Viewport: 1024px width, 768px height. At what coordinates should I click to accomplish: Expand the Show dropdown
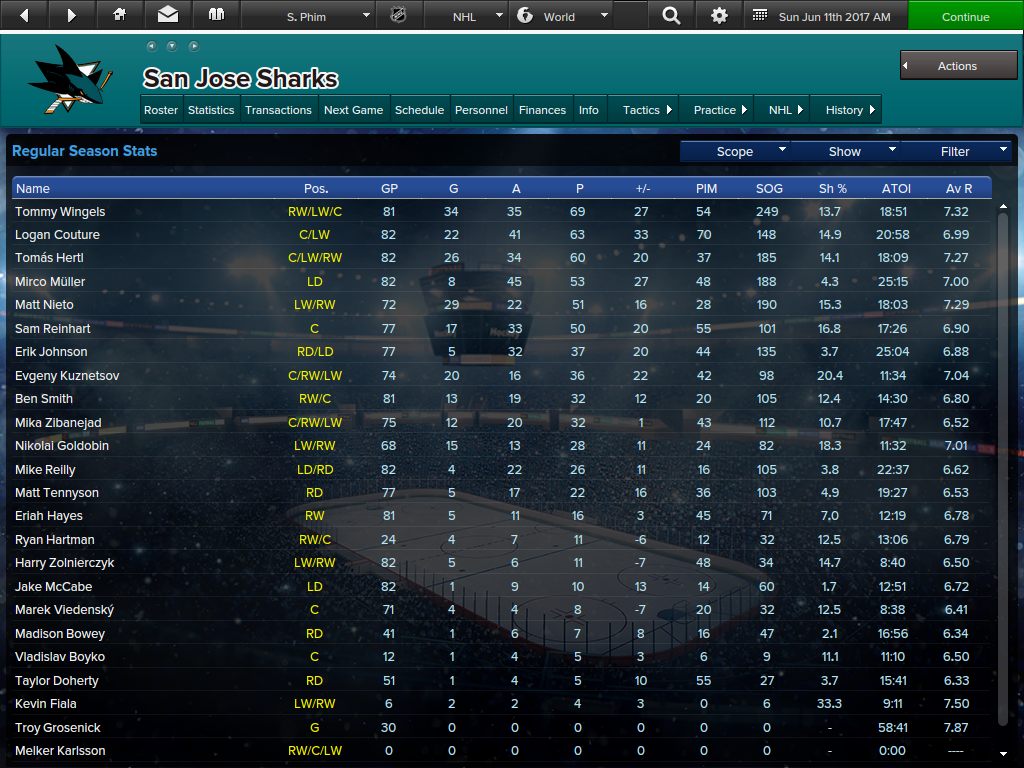point(845,152)
